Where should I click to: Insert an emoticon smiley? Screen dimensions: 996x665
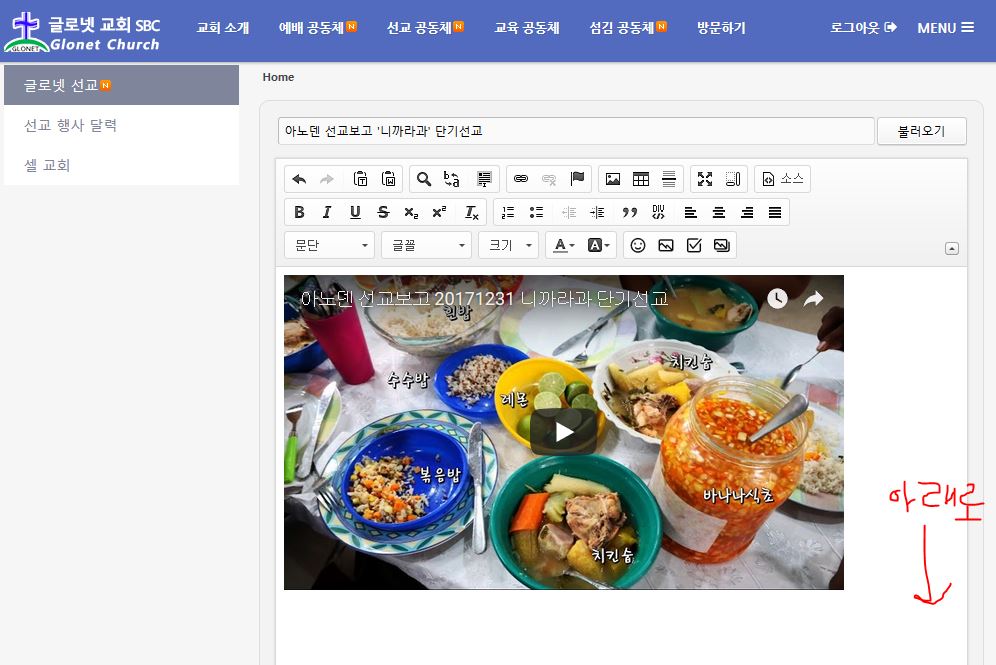[638, 245]
